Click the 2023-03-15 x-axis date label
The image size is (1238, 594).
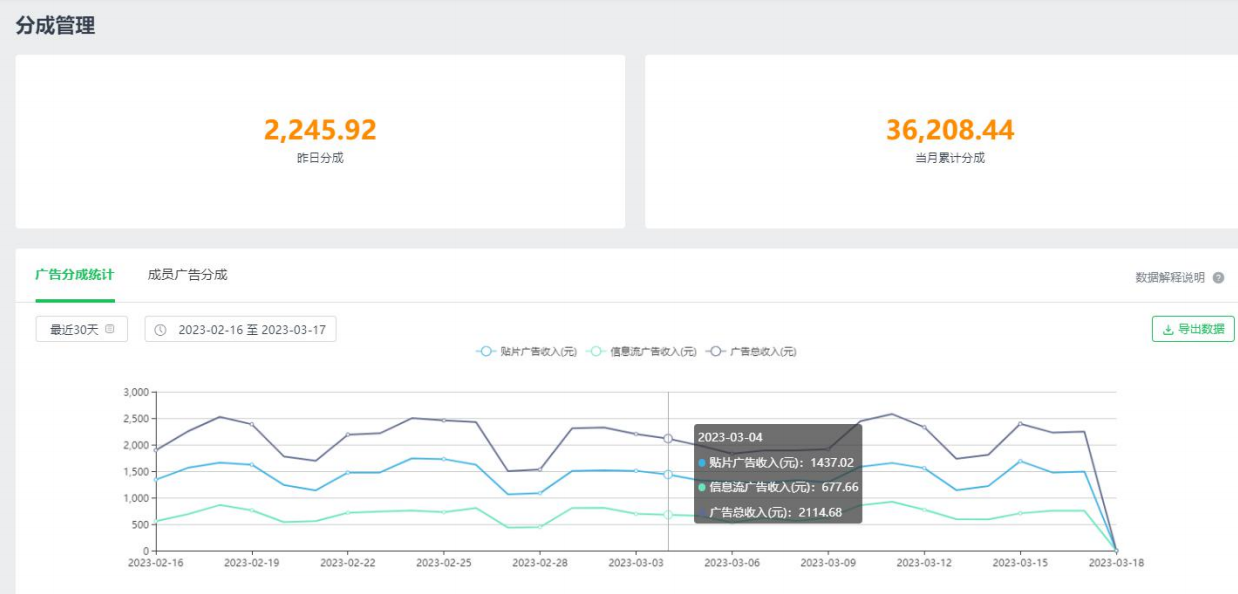[1020, 563]
